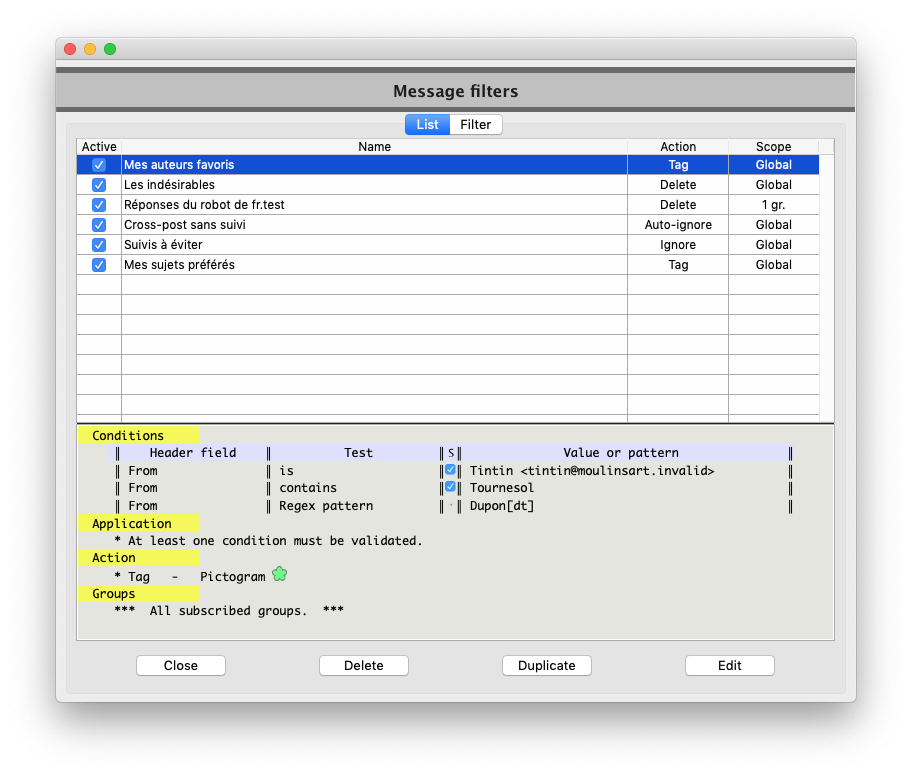912x776 pixels.
Task: Uncheck the S checkbox beside Tournesol
Action: pos(451,488)
